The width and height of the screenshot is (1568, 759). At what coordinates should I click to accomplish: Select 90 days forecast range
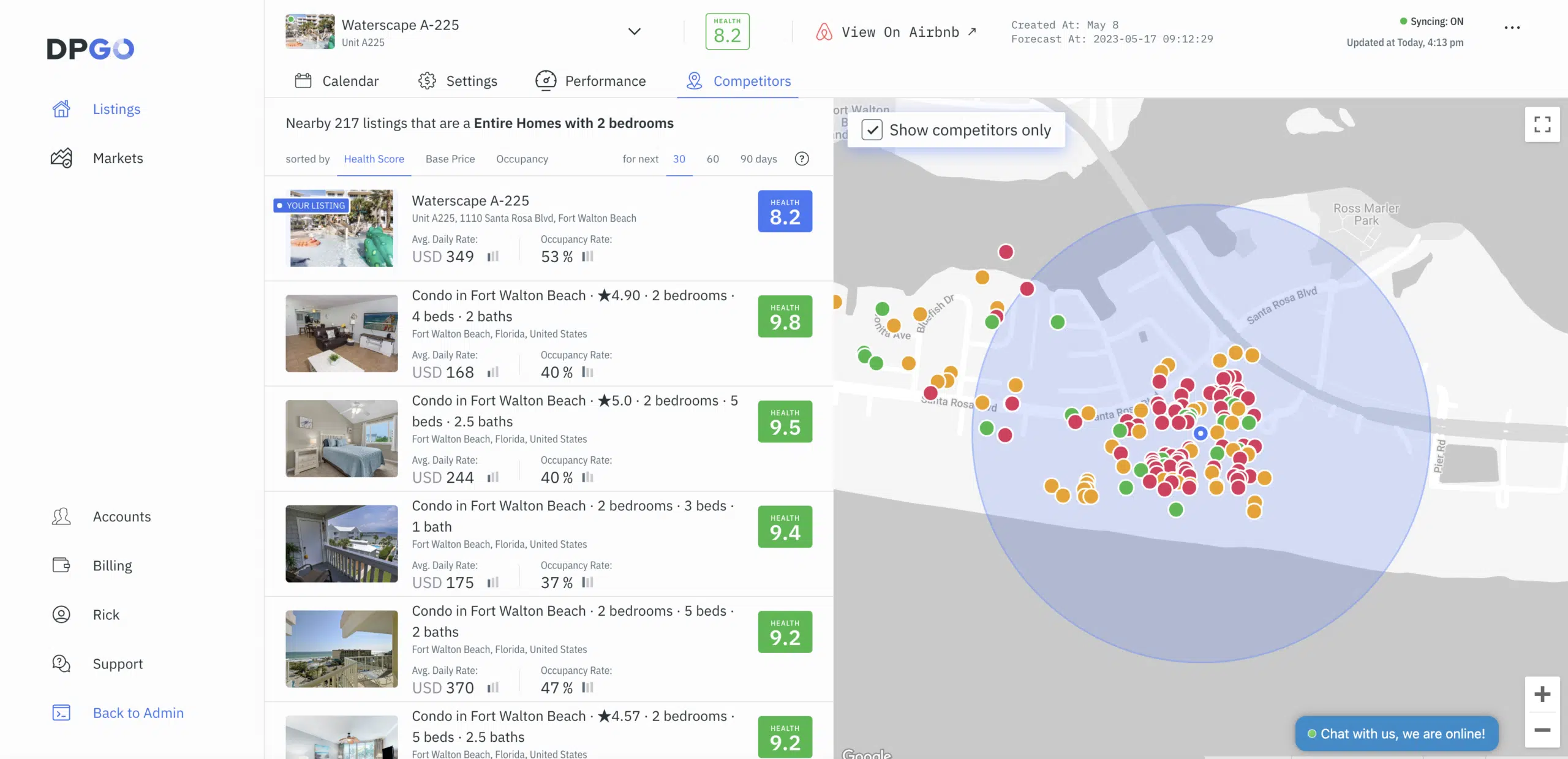point(758,159)
